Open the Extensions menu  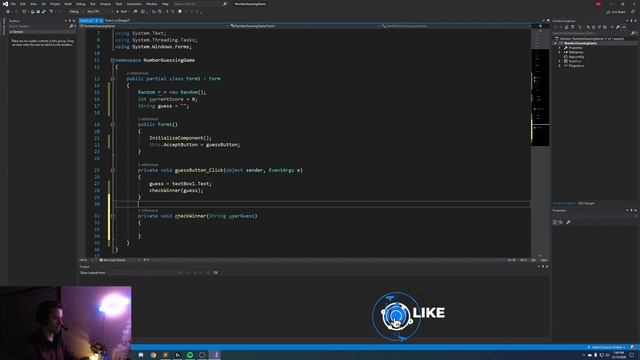pyautogui.click(x=134, y=4)
